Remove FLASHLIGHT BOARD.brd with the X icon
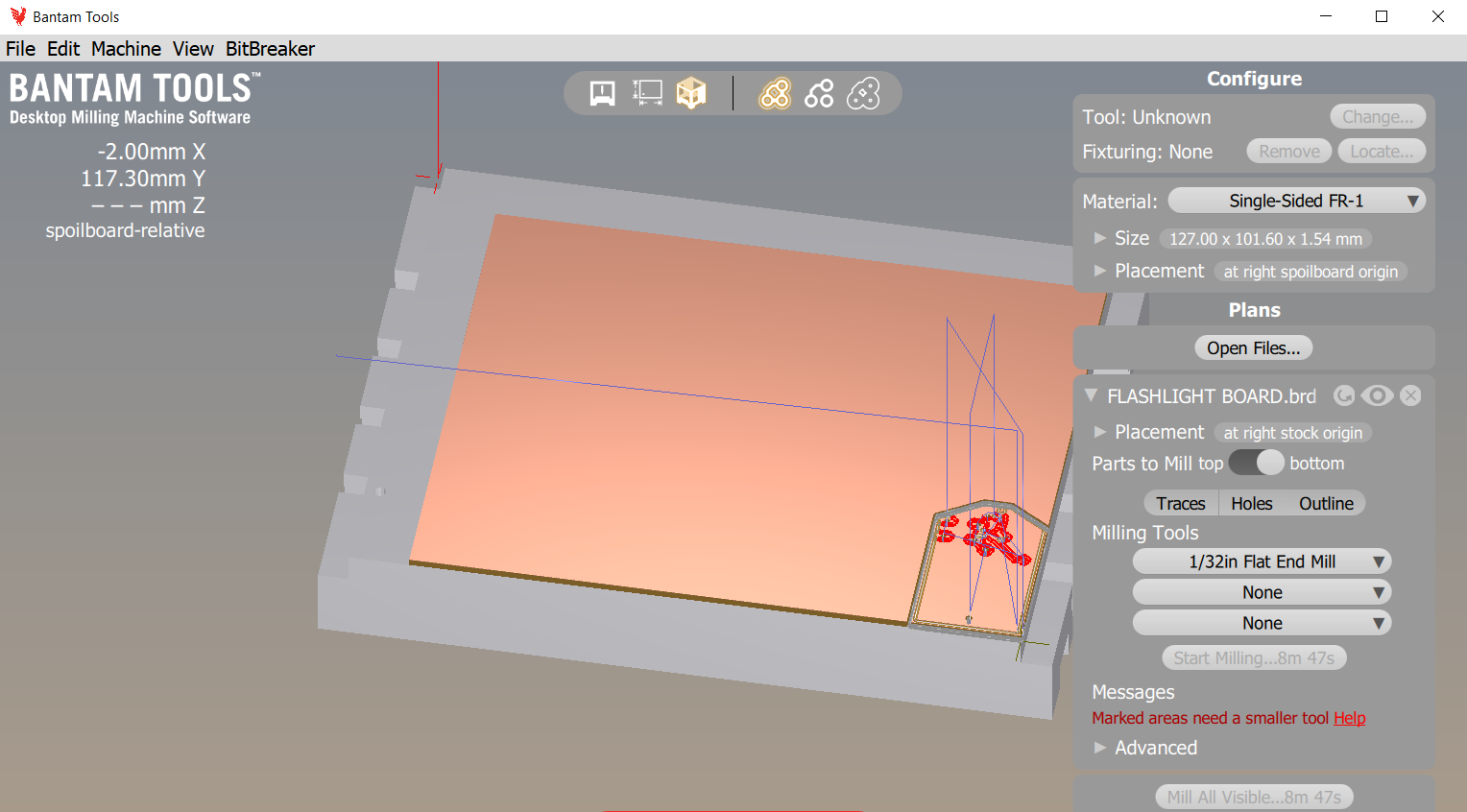Image resolution: width=1467 pixels, height=812 pixels. coord(1410,395)
